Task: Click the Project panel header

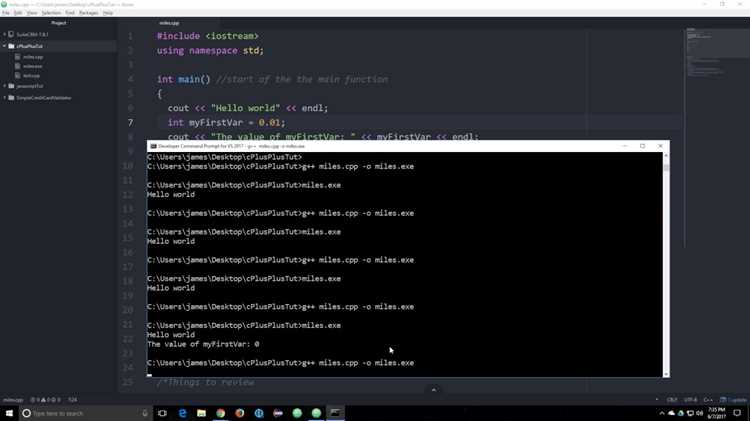Action: tap(58, 23)
